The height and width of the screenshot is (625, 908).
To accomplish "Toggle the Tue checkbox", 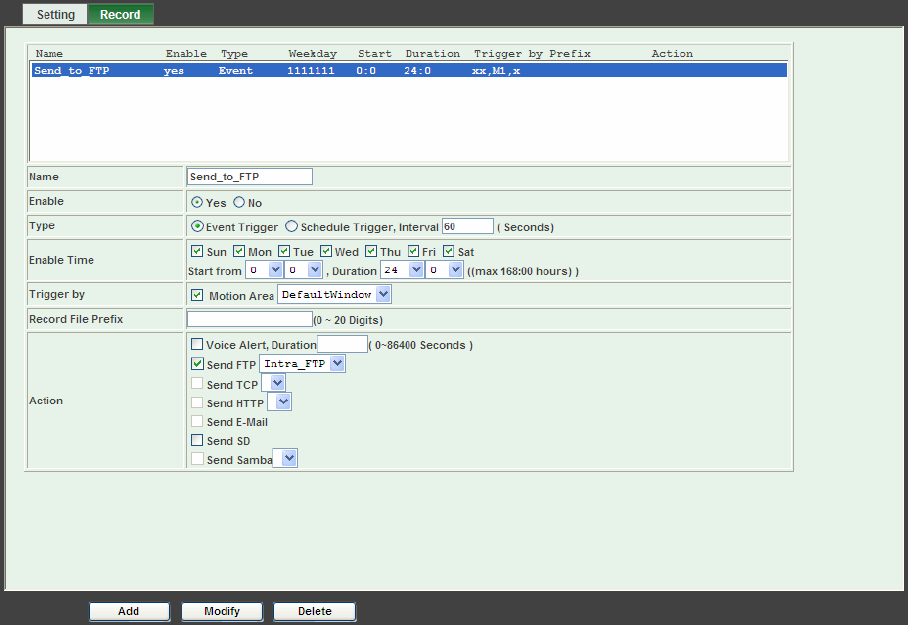I will point(284,251).
